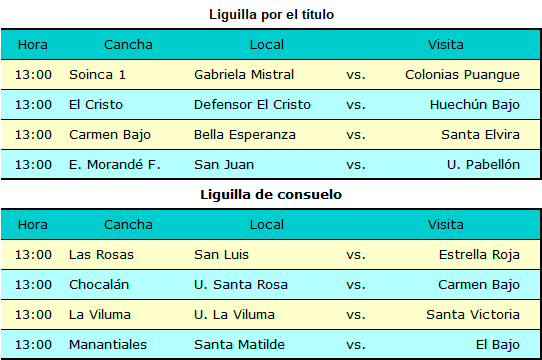Select the Liguilla de consuelo heading
This screenshot has height=360, width=542.
click(271, 195)
